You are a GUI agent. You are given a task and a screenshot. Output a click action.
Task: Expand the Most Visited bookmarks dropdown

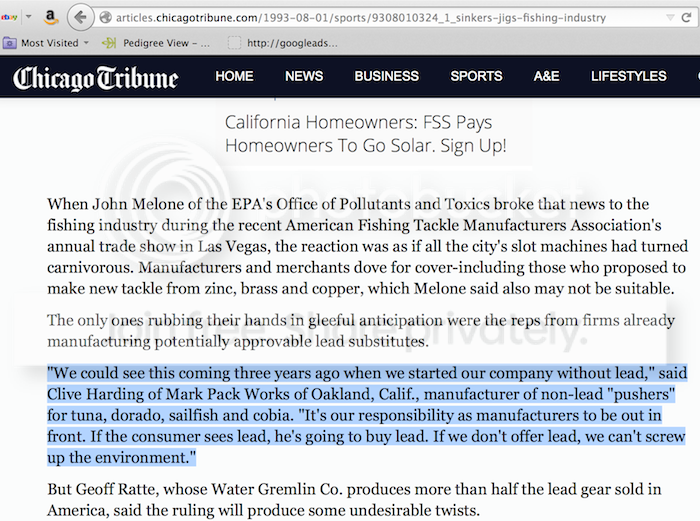[x=87, y=43]
